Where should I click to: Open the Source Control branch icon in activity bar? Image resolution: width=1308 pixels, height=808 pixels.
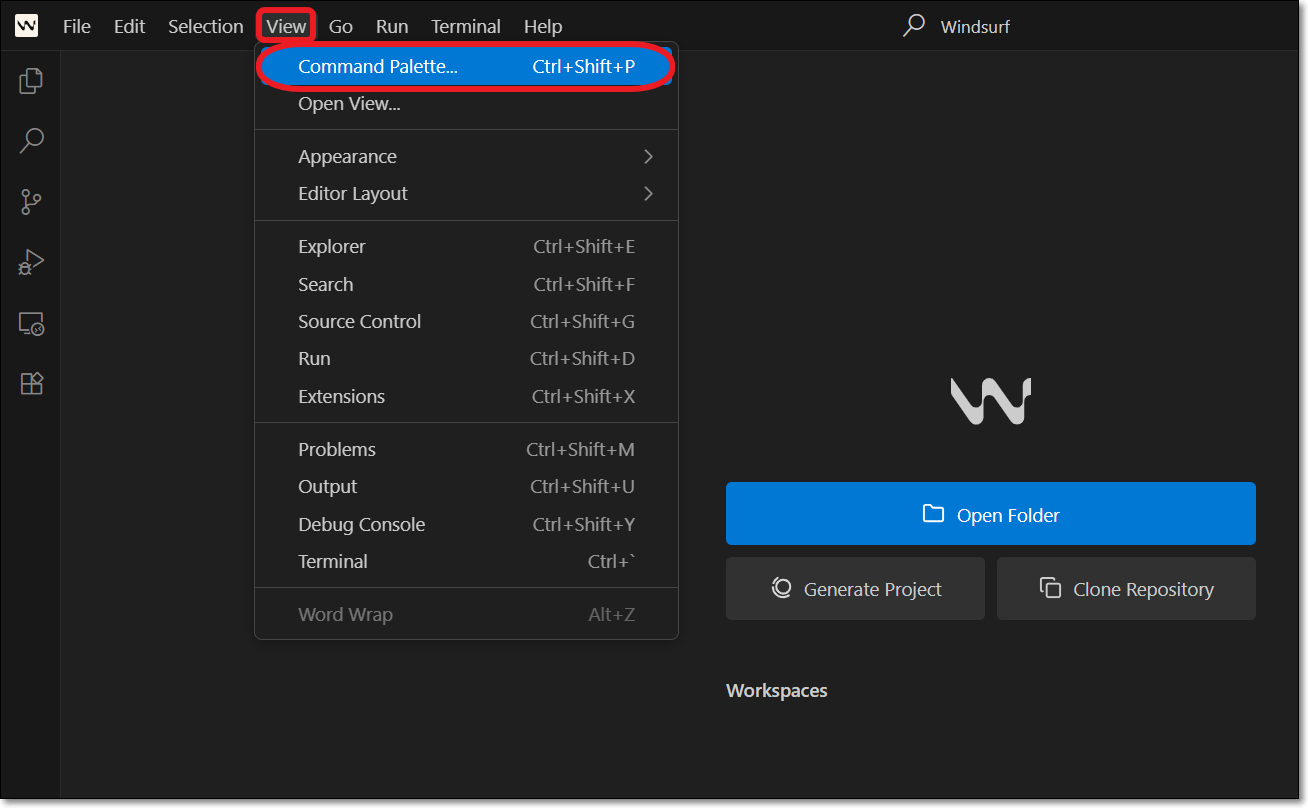pyautogui.click(x=31, y=202)
